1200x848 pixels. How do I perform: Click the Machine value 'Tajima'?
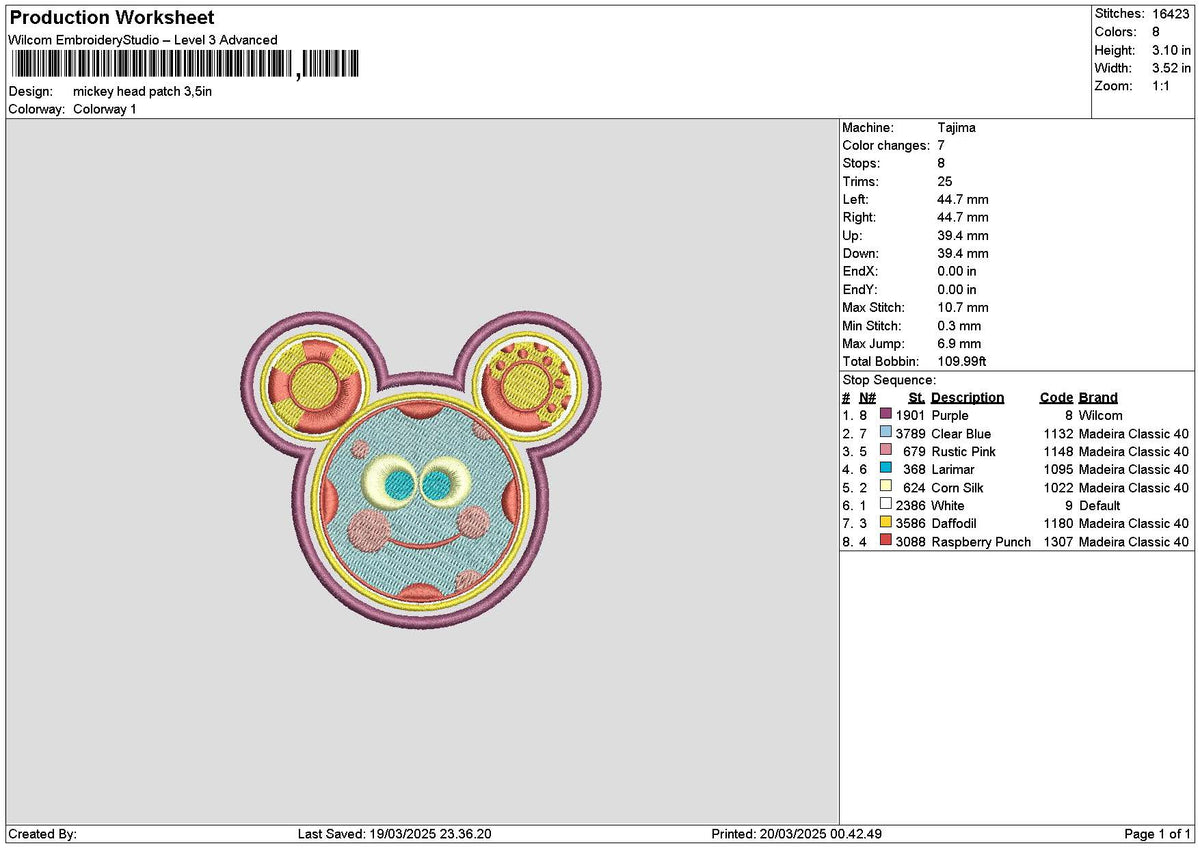coord(956,127)
